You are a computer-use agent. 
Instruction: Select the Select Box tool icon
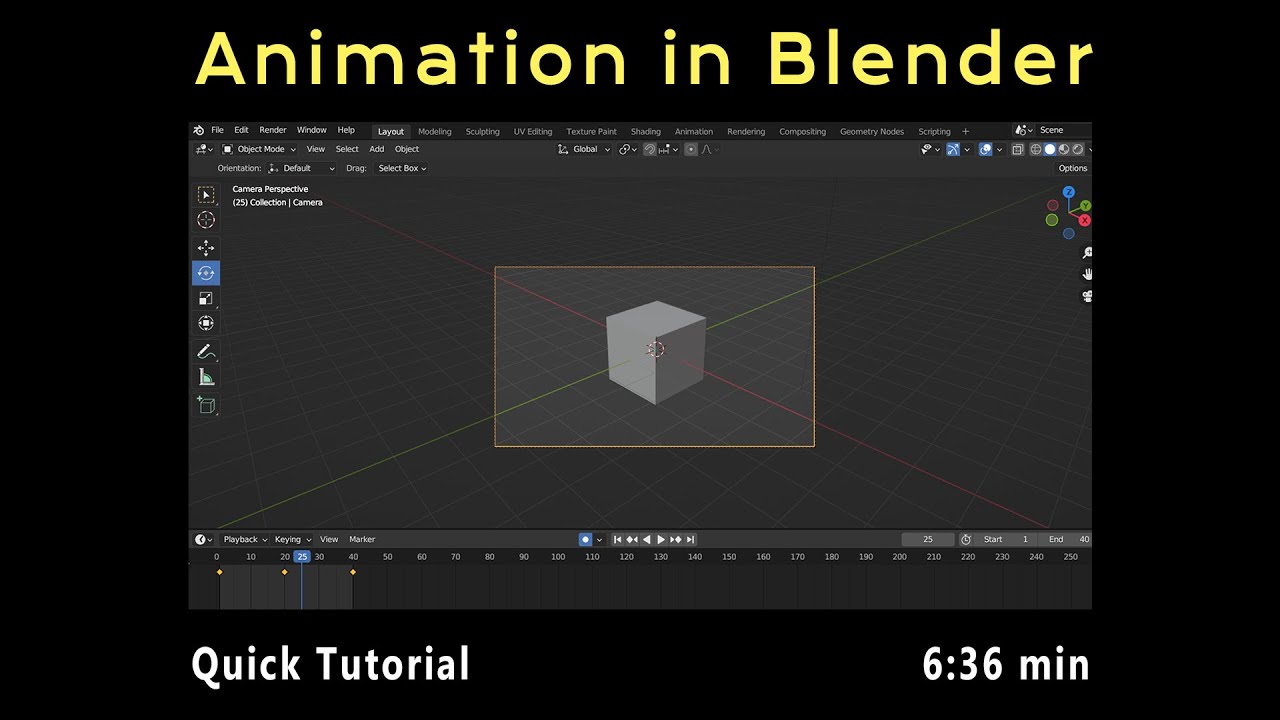click(x=206, y=195)
